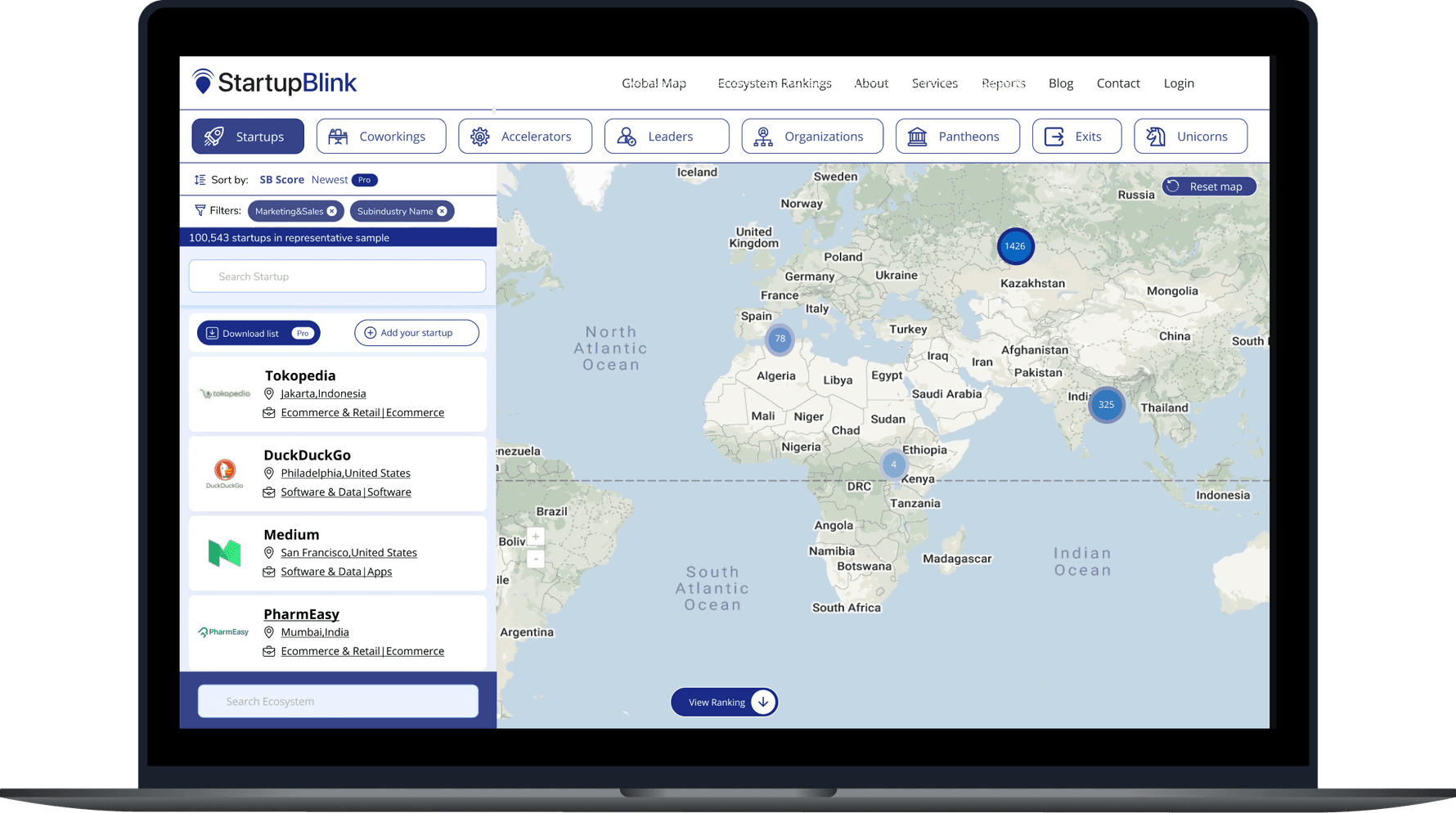This screenshot has height=813, width=1456.
Task: Open the Newest Pro sort option
Action: [330, 179]
